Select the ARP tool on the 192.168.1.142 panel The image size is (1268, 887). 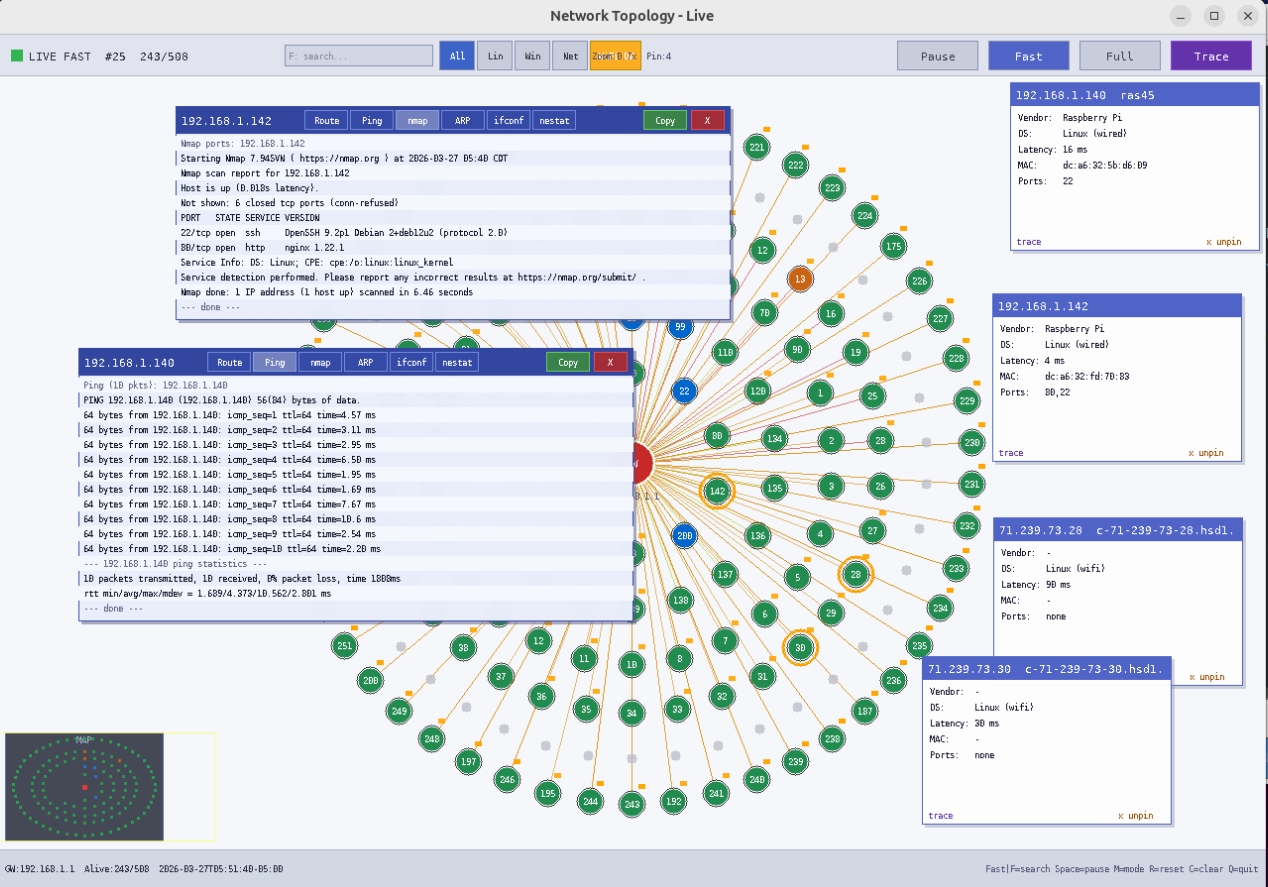(x=462, y=119)
